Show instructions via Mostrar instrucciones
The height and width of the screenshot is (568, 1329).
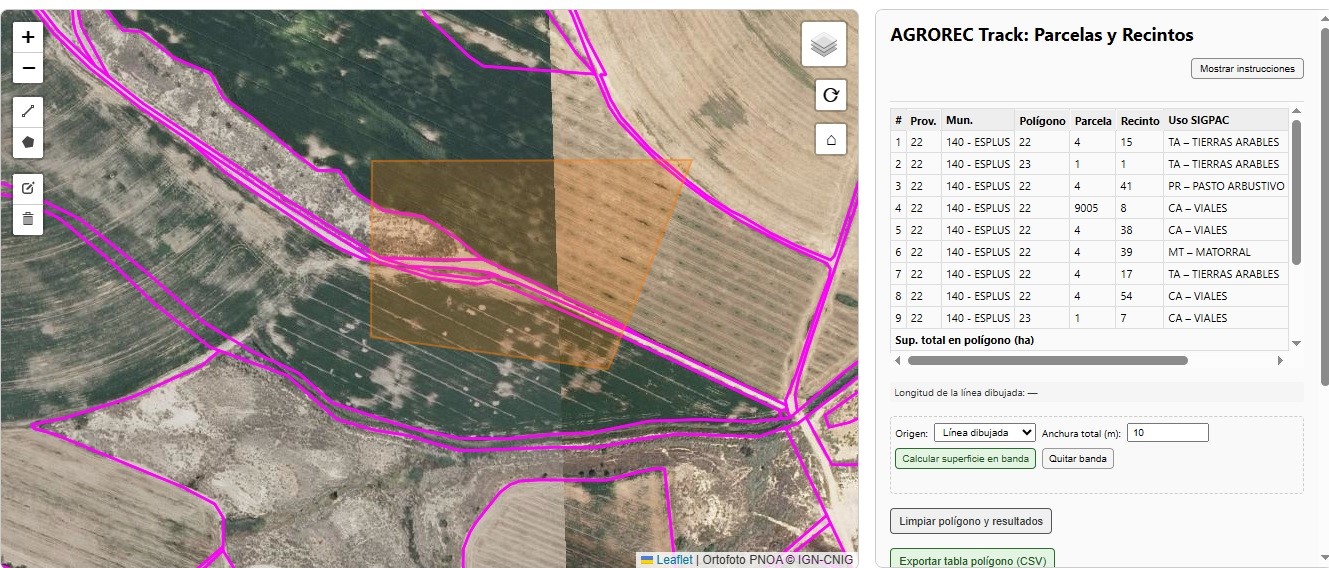tap(1246, 69)
